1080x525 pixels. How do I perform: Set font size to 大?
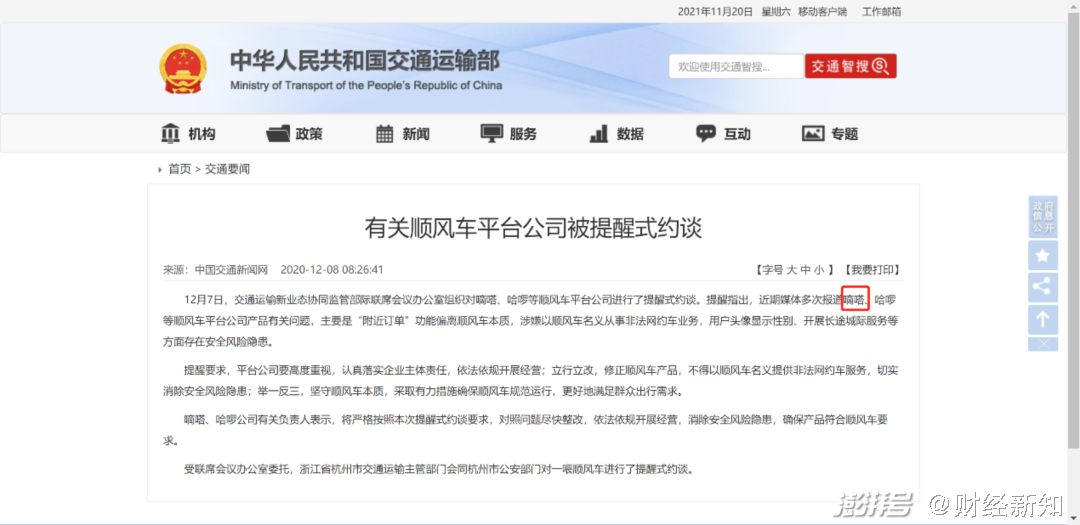pos(792,269)
